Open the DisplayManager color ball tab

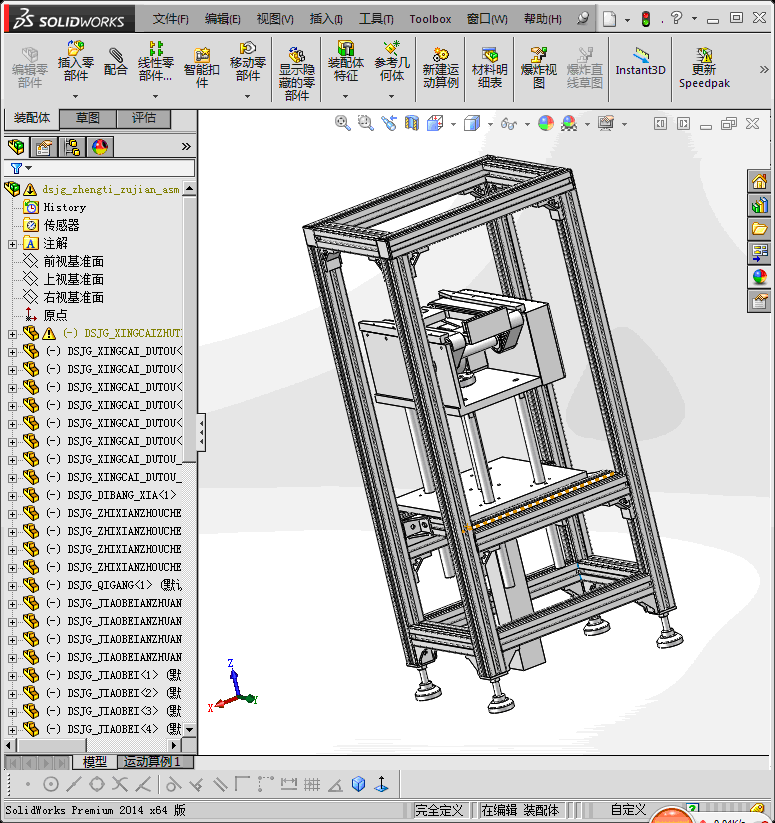(100, 147)
